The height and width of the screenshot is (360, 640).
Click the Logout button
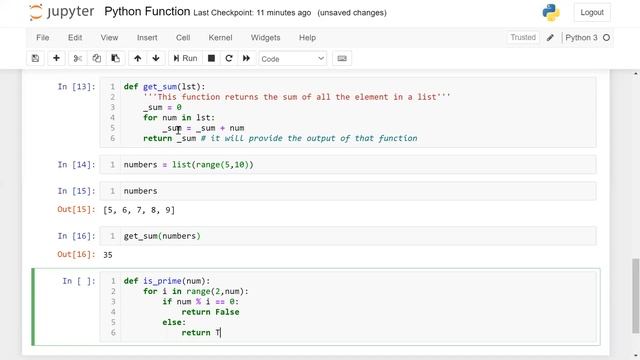coord(592,12)
